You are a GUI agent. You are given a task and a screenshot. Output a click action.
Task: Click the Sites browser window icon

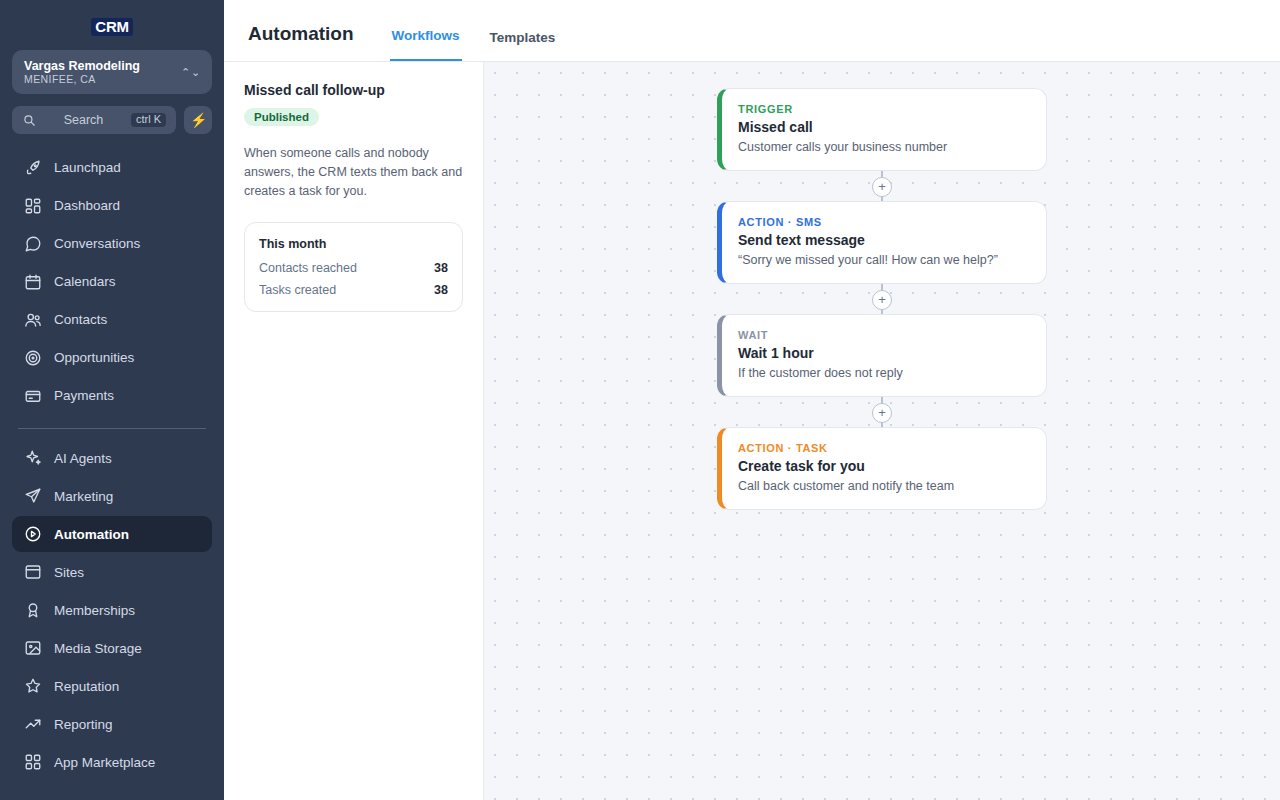[x=33, y=573]
